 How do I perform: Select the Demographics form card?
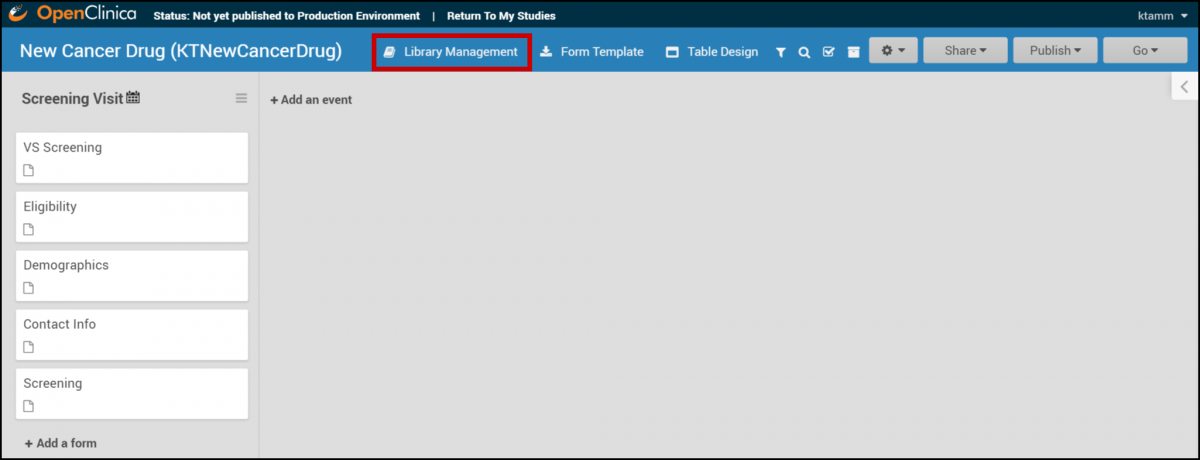coord(132,276)
